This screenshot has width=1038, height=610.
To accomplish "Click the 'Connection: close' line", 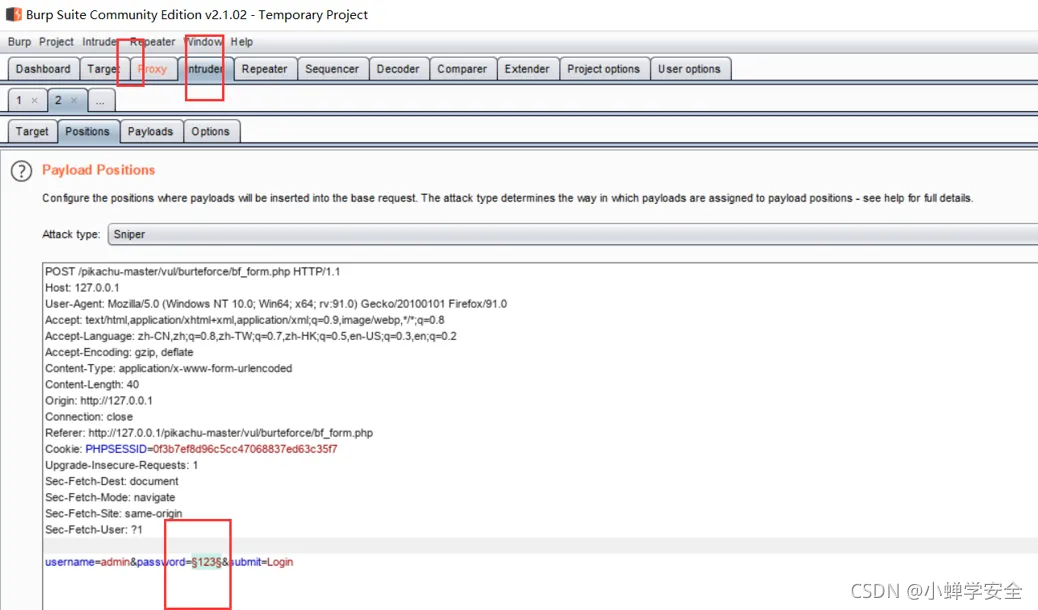I will point(89,417).
